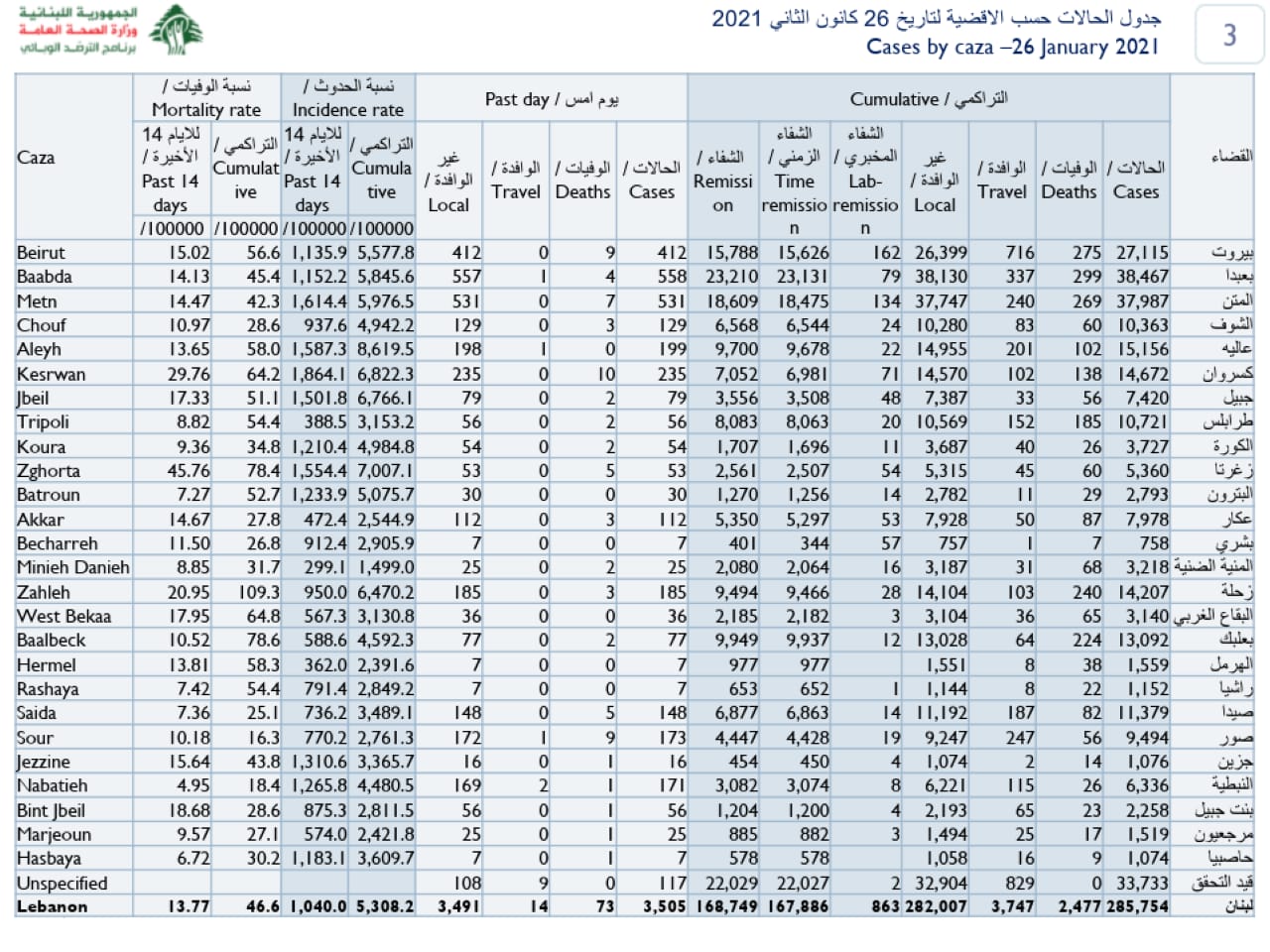
Task: Click Marjeoun cumulative cases 1,519
Action: coord(1147,834)
